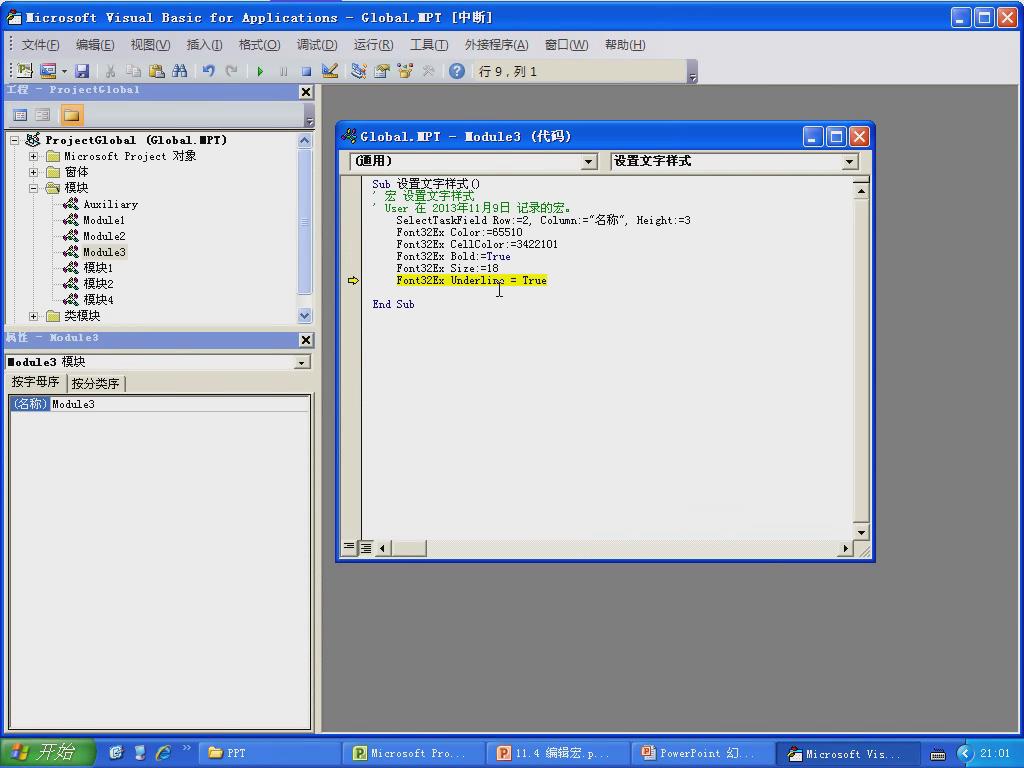The width and height of the screenshot is (1024, 768).
Task: Expand the Microsoft Project 对象 folder
Action: 33,156
